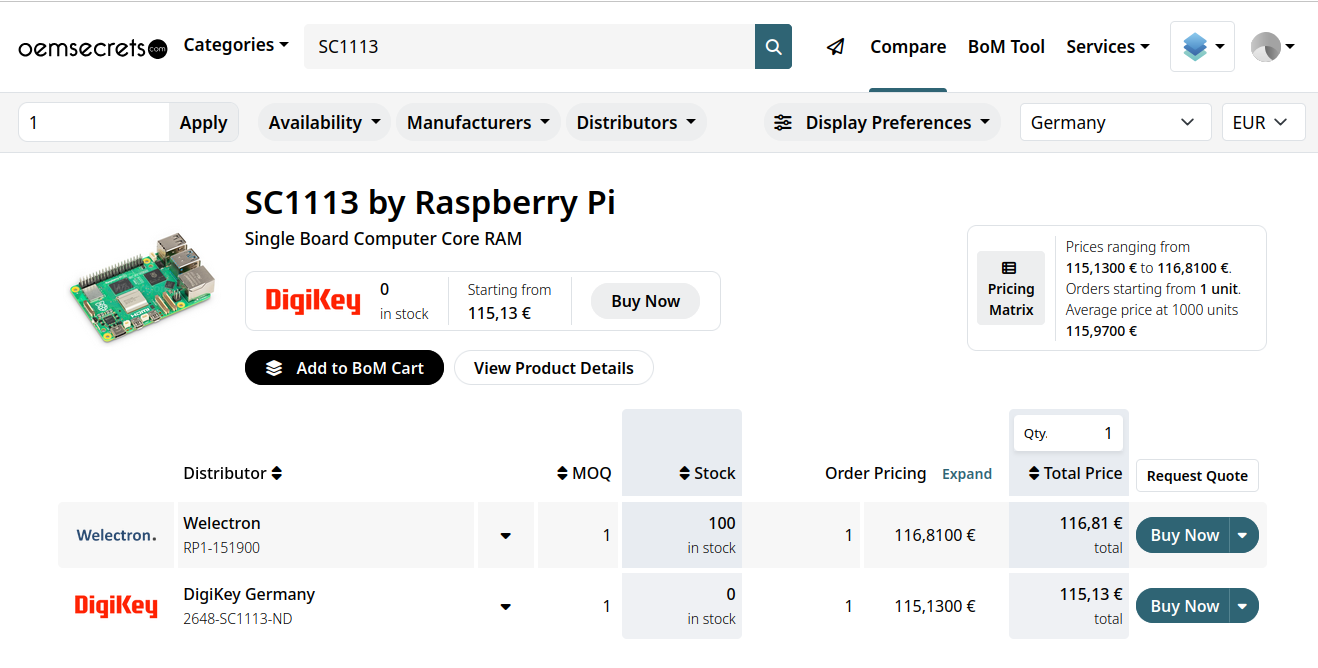Expand the Welectron row details arrow
Screen dimensions: 1318x668
pos(506,536)
